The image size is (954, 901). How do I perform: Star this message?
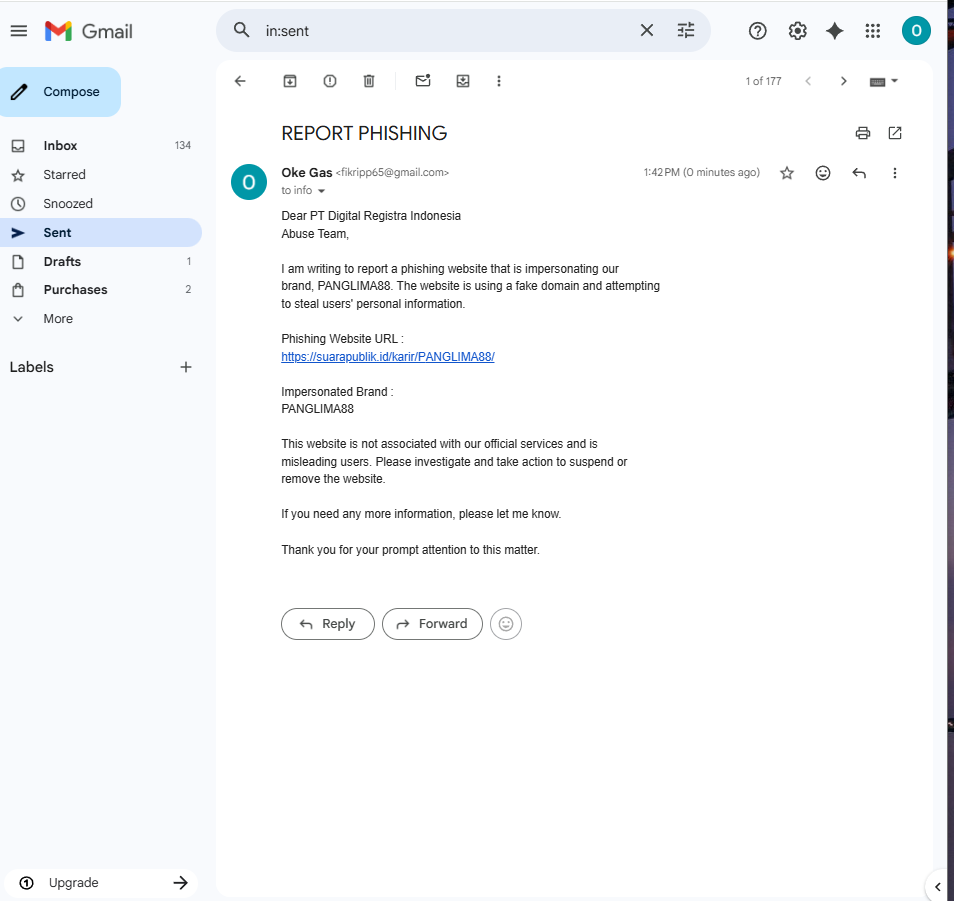tap(787, 173)
